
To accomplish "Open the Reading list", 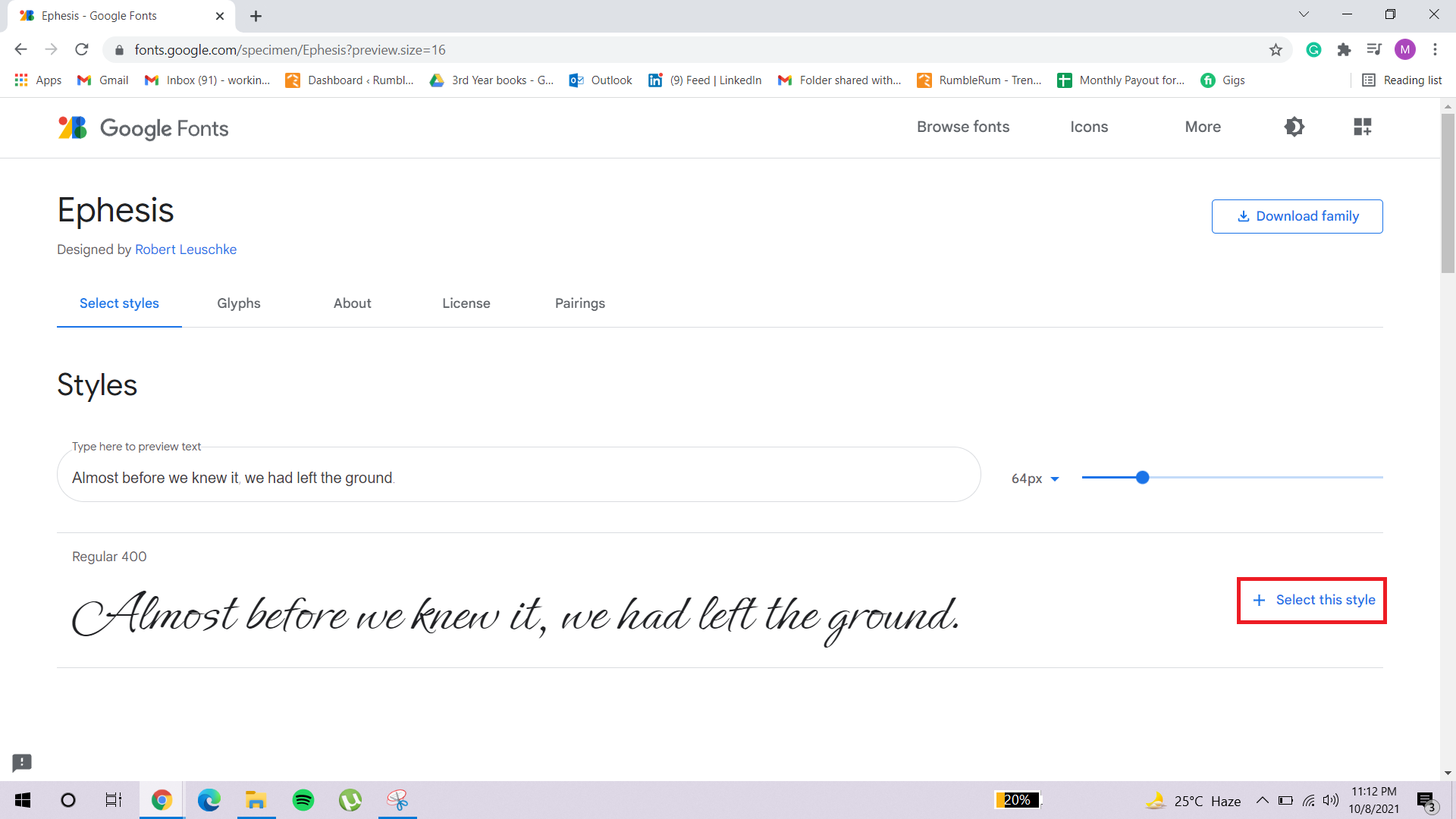I will 1401,80.
